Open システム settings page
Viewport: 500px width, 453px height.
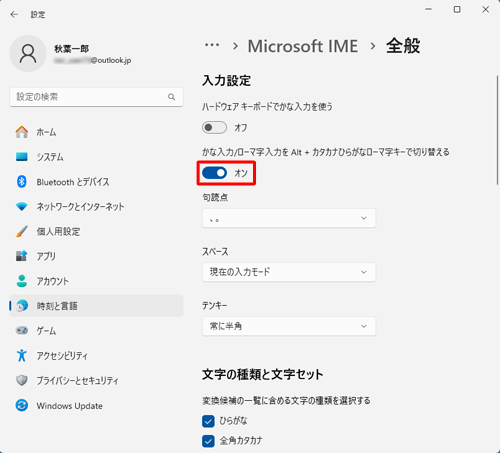coord(96,157)
